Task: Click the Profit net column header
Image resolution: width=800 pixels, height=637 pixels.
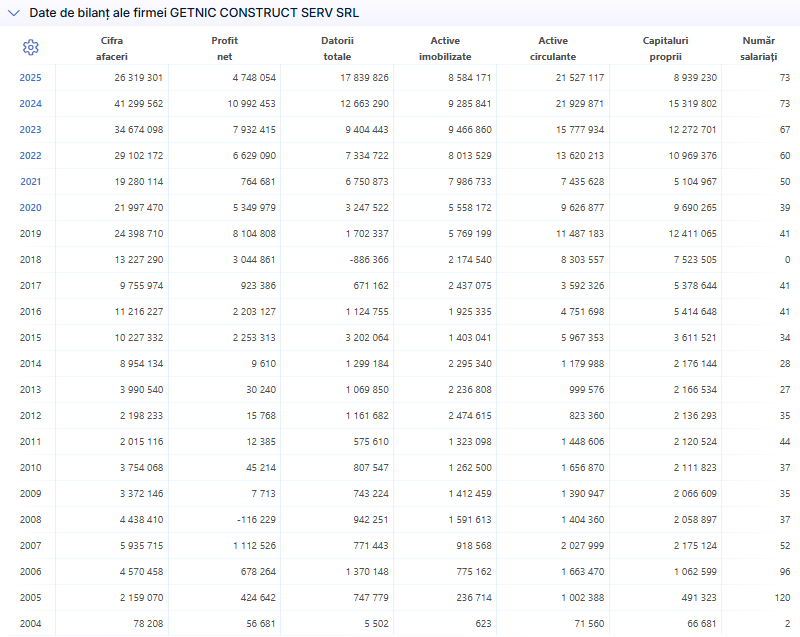Action: pos(224,48)
